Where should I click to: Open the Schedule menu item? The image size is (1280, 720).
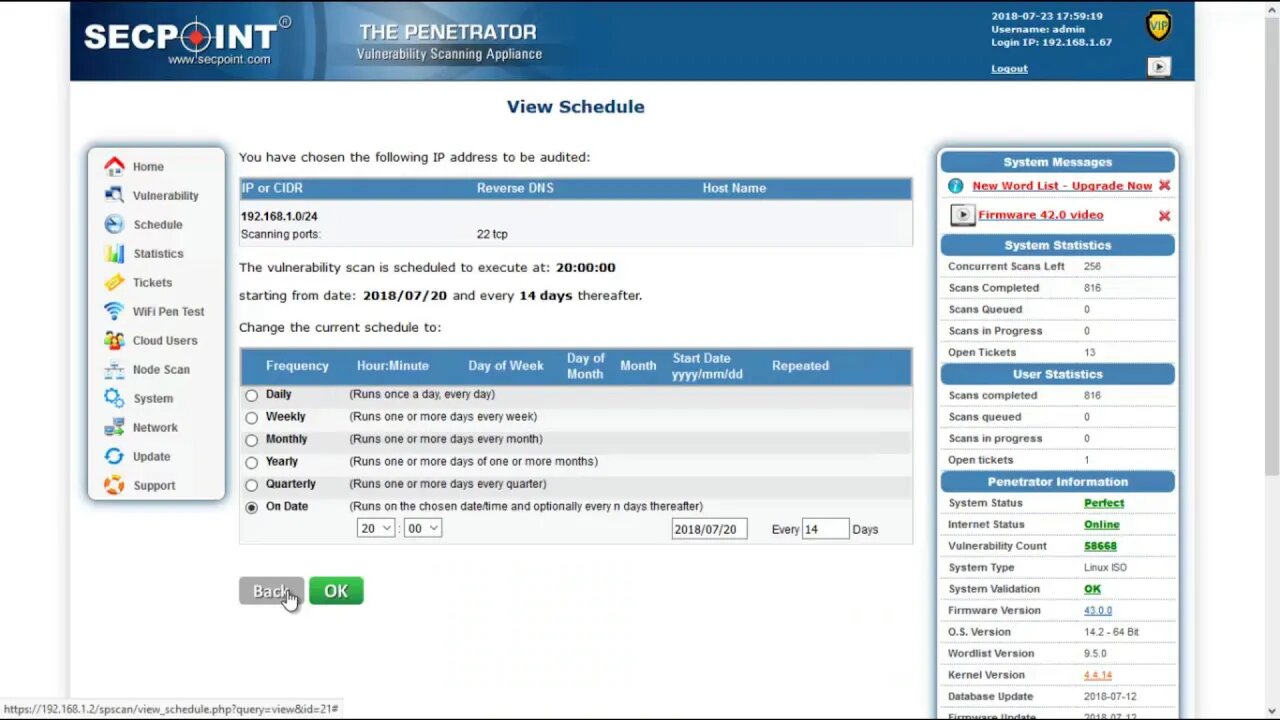158,225
